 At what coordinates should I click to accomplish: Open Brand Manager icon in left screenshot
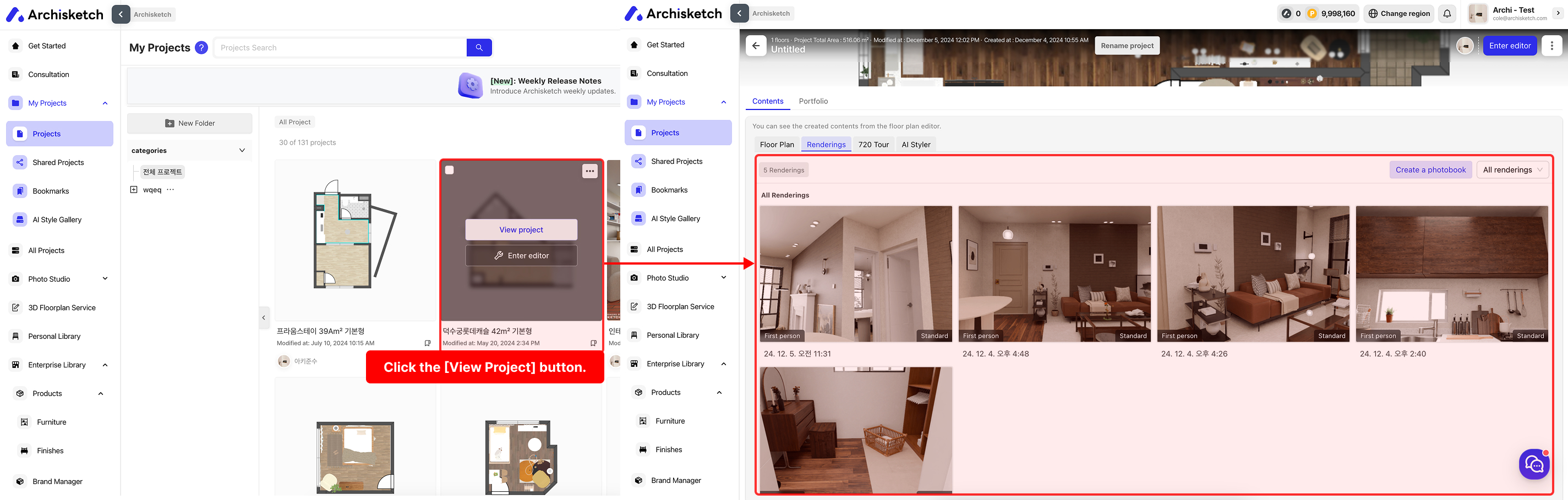click(20, 482)
